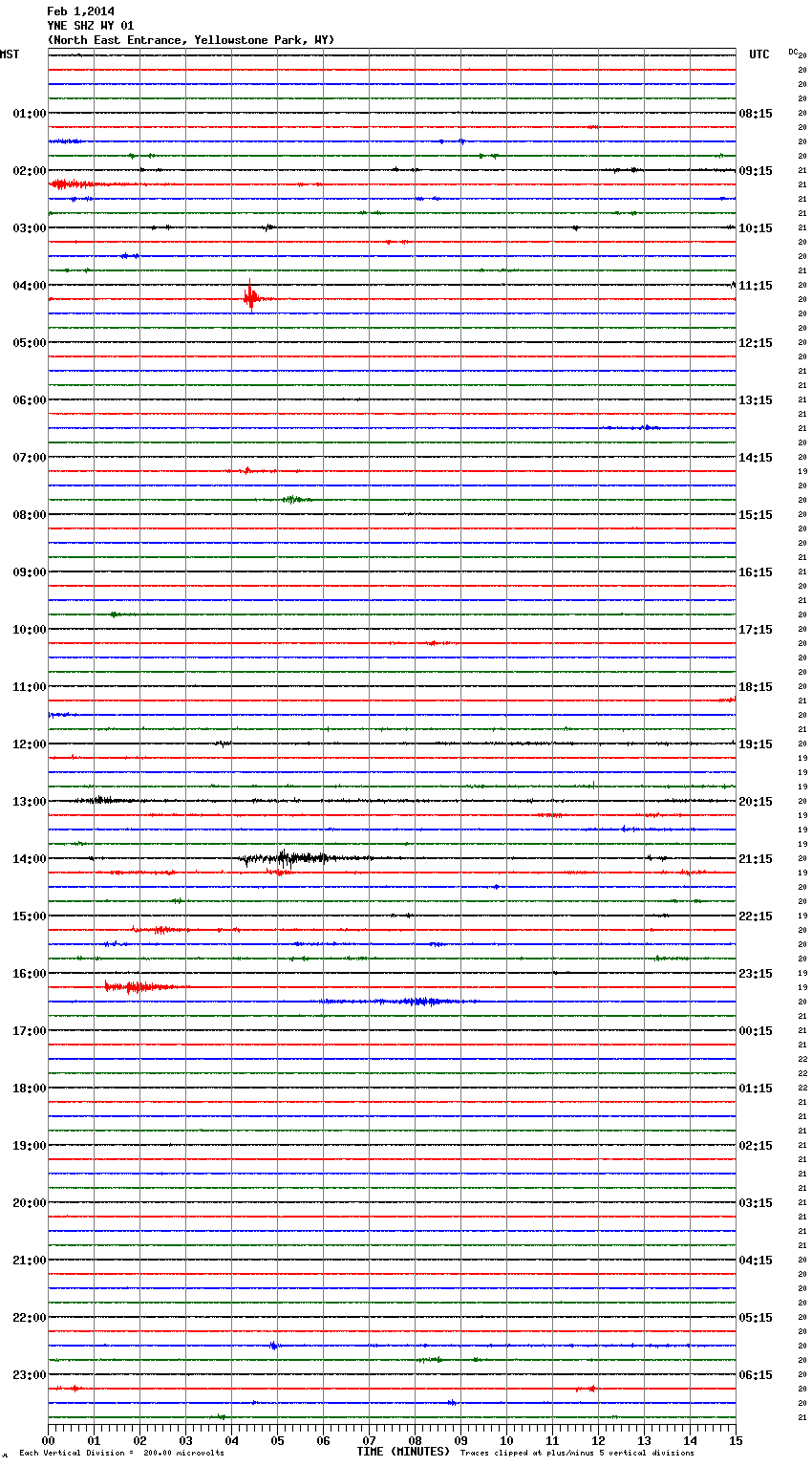Click the "Traces clipped" footnote text
Image resolution: width=812 pixels, height=1466 pixels.
pyautogui.click(x=577, y=1453)
